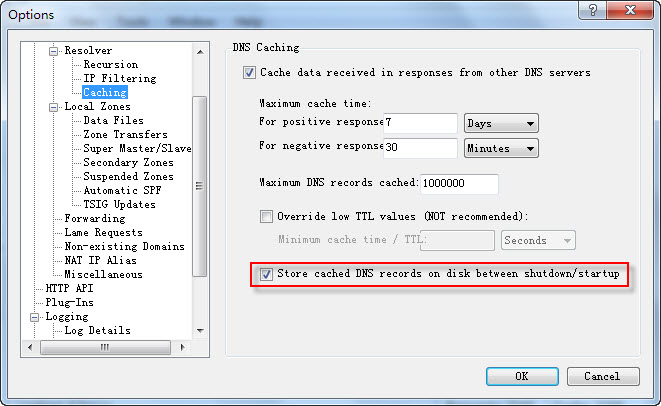Collapse the Logging tree node
The height and width of the screenshot is (406, 661).
click(37, 316)
